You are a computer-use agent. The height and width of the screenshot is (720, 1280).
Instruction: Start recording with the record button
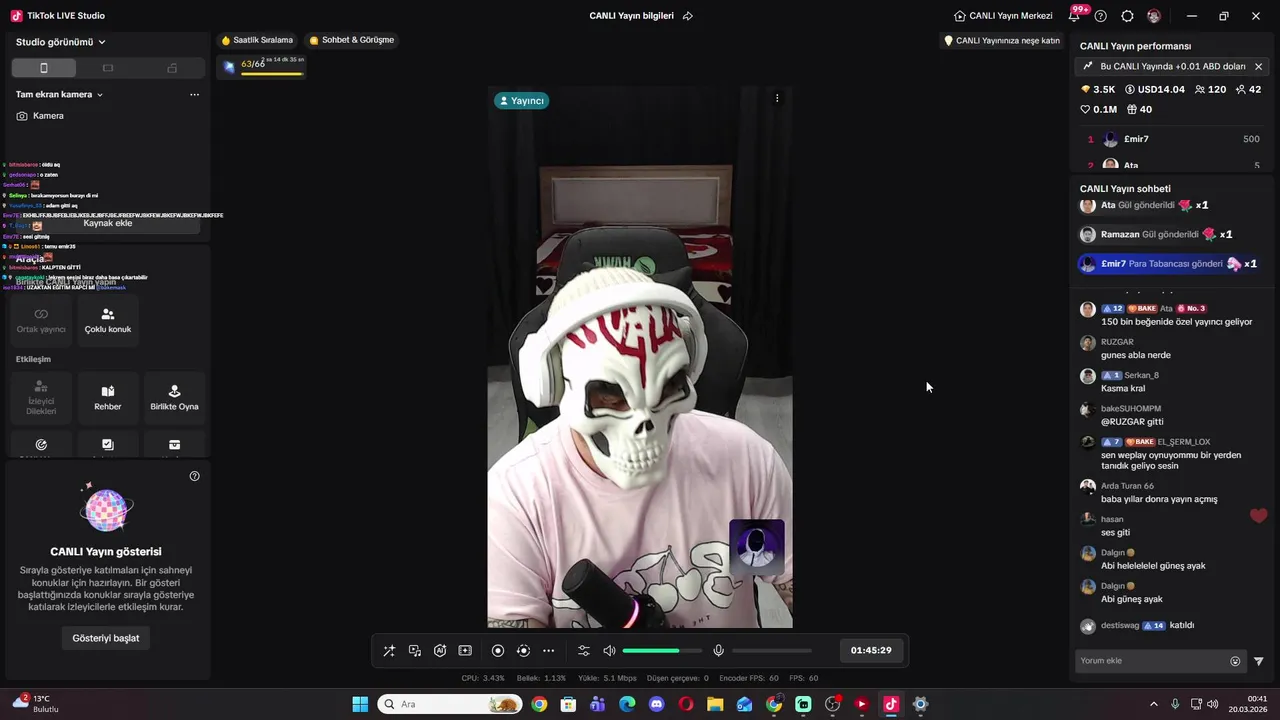498,651
